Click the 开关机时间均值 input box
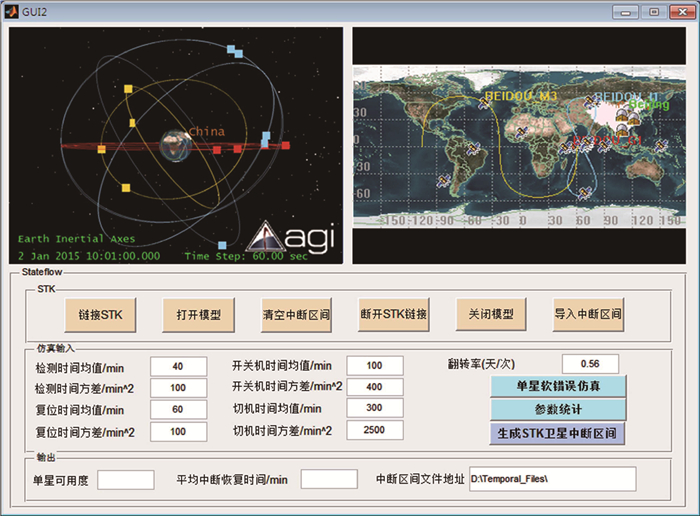Screen dimensions: 700x516 click(375, 365)
